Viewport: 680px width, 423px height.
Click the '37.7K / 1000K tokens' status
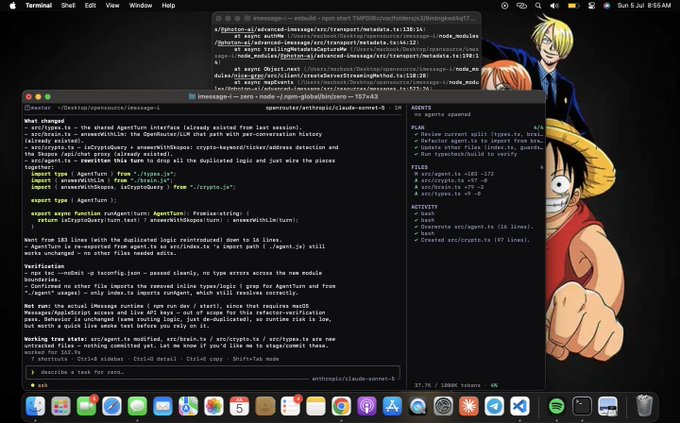(447, 385)
